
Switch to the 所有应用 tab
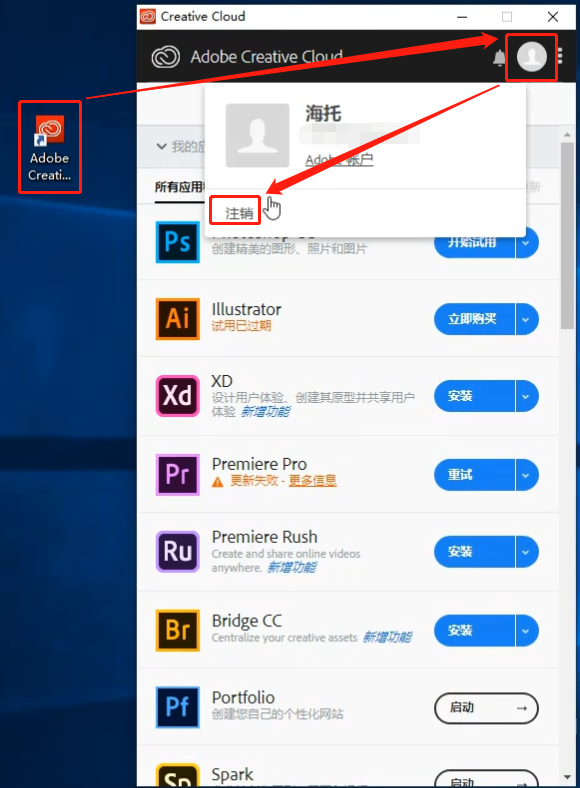(x=179, y=187)
